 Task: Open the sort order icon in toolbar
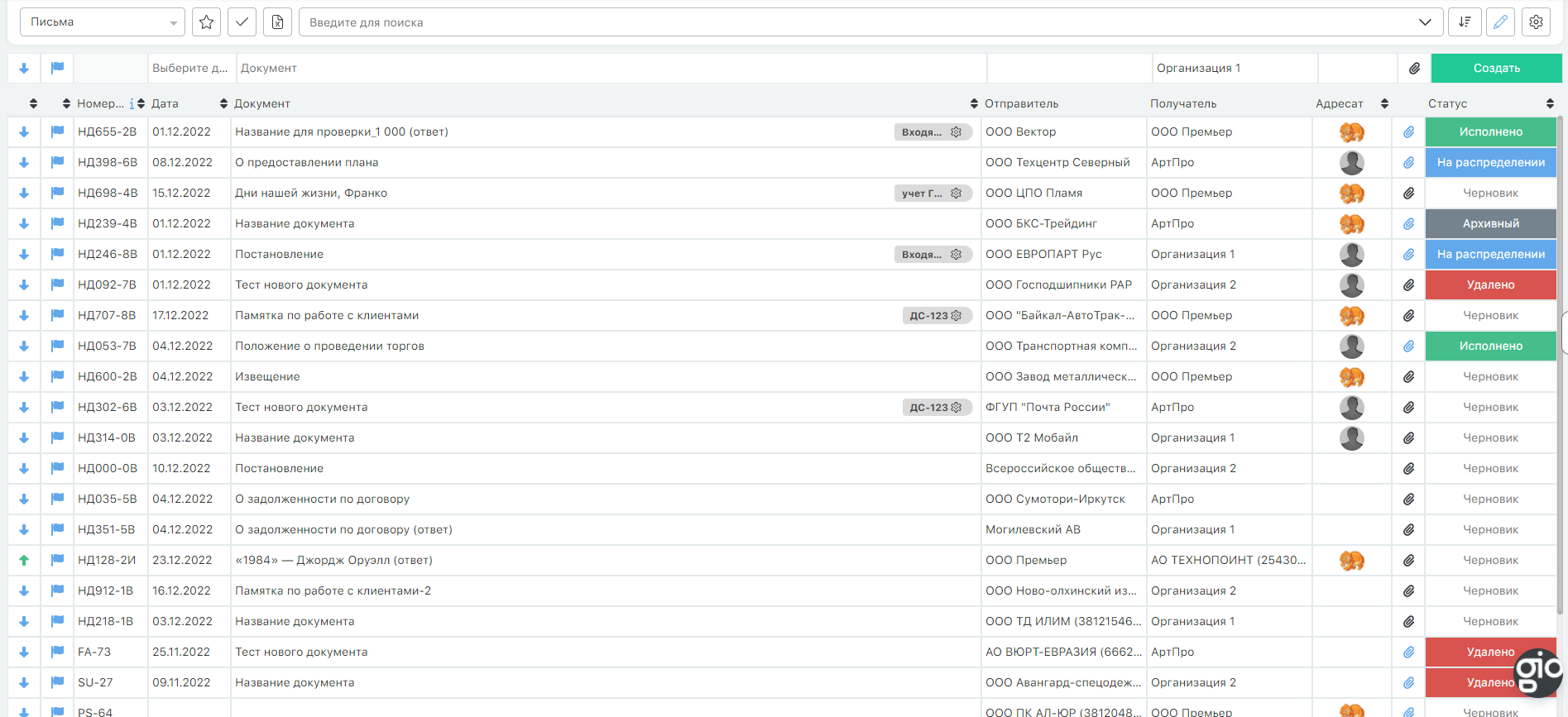click(1464, 22)
